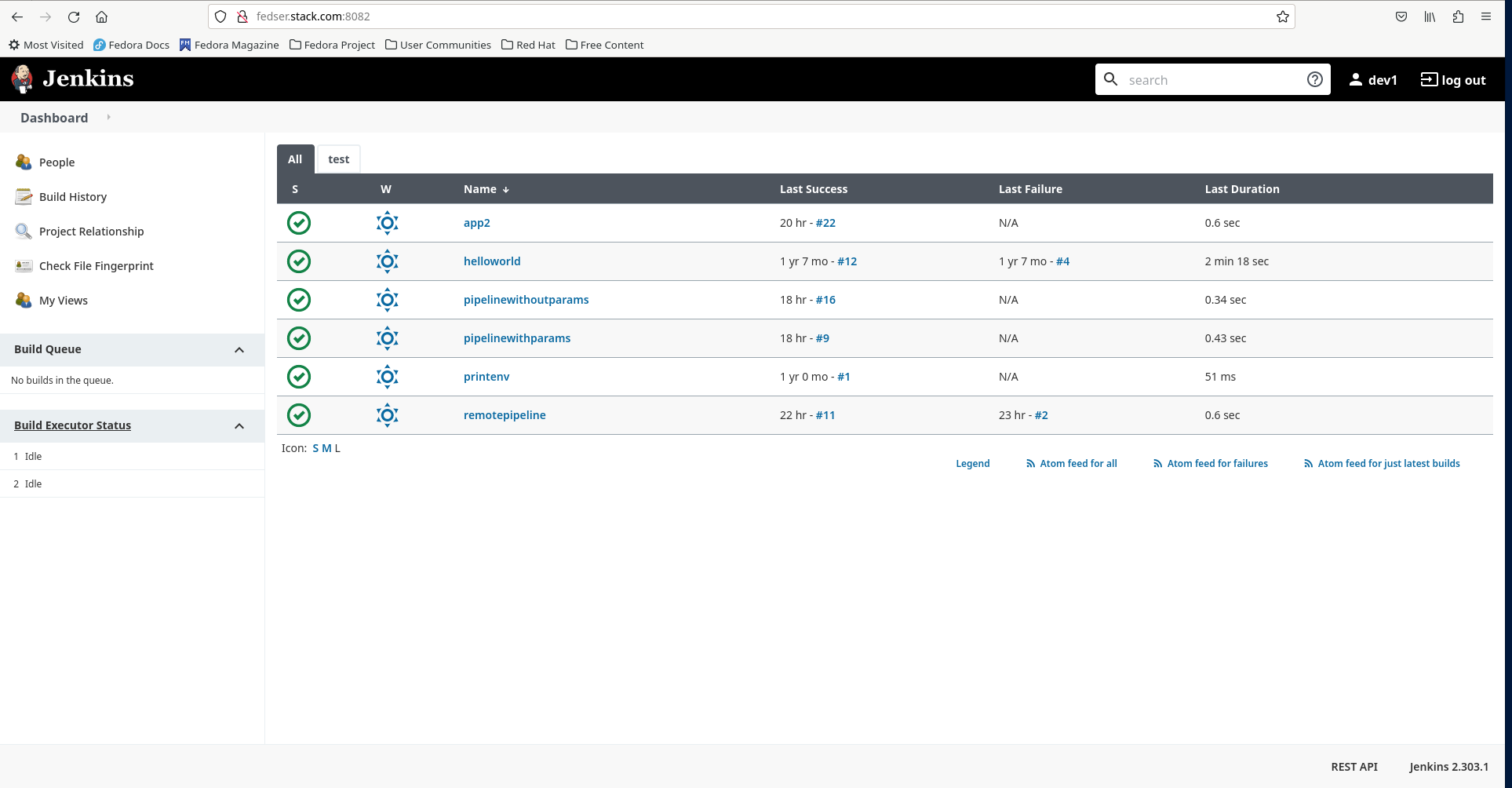Open the People sidebar icon
Screen dimensions: 1512x788
click(x=23, y=162)
